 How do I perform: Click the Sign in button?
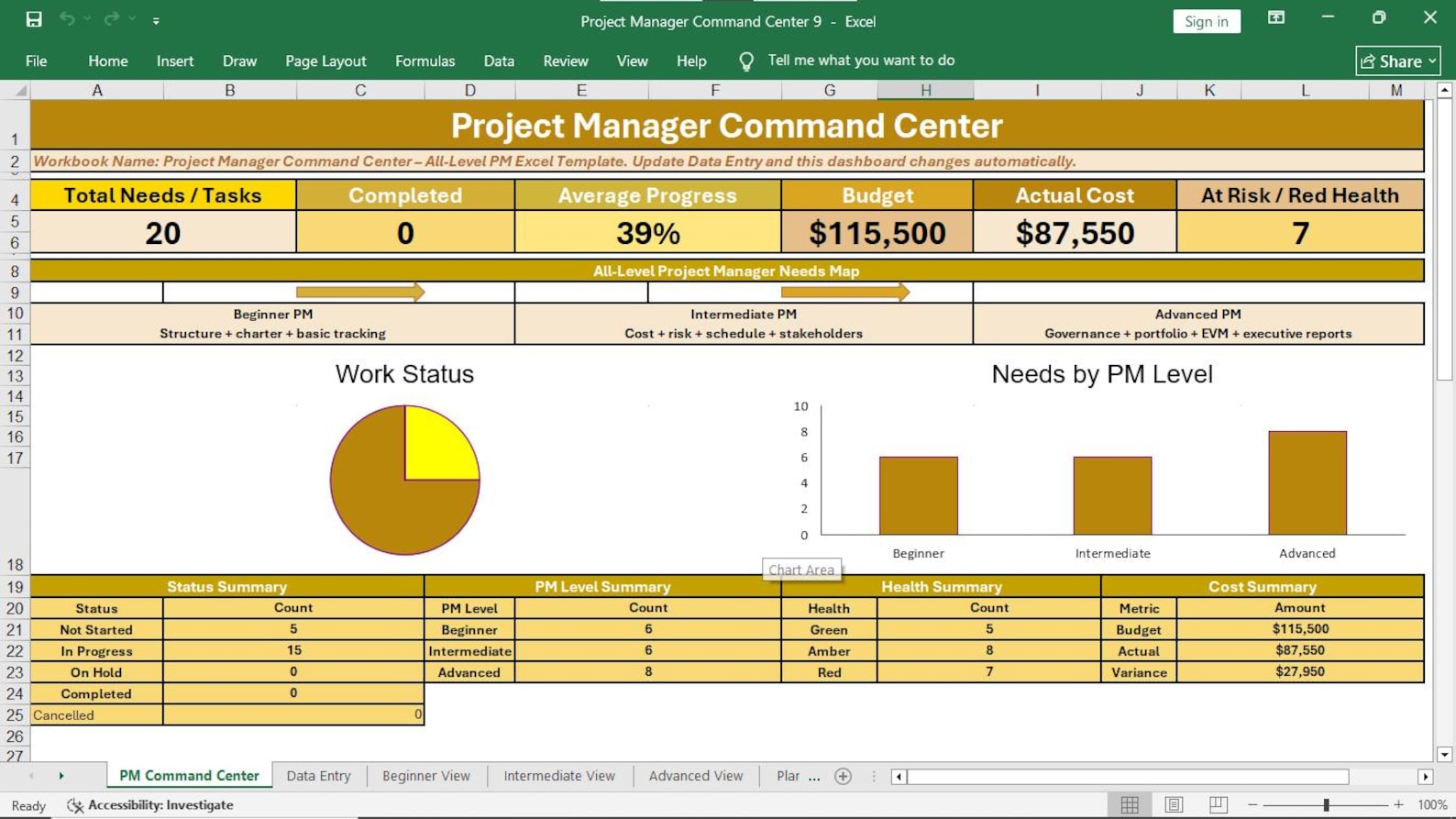click(x=1207, y=21)
